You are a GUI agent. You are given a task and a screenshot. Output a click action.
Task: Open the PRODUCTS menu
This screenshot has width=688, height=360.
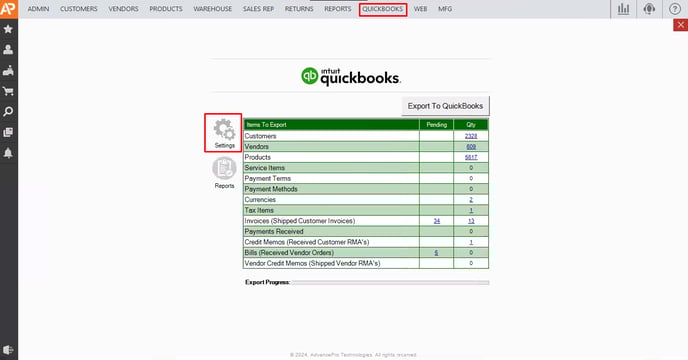tap(166, 9)
